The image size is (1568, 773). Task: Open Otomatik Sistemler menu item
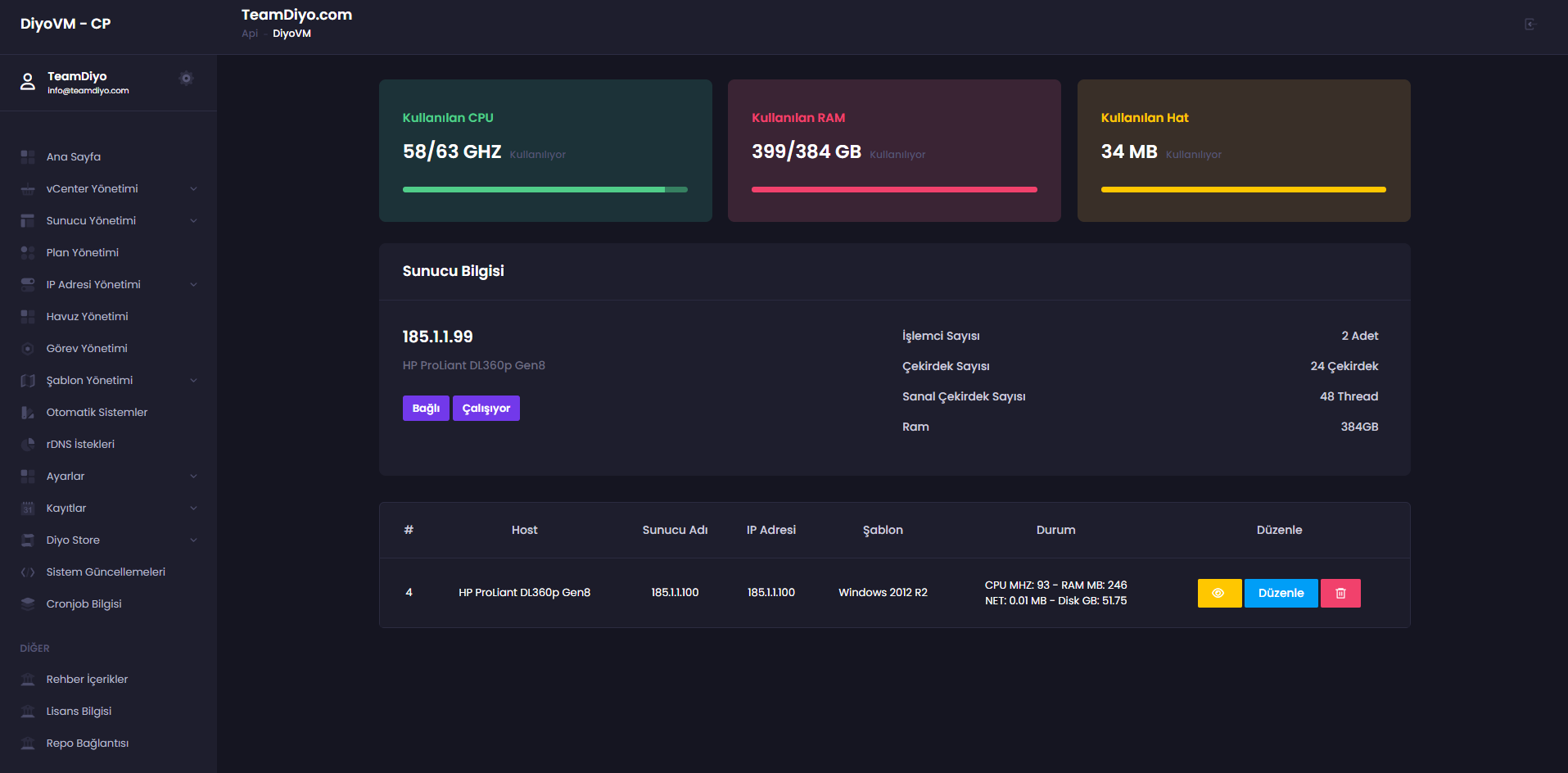108,412
